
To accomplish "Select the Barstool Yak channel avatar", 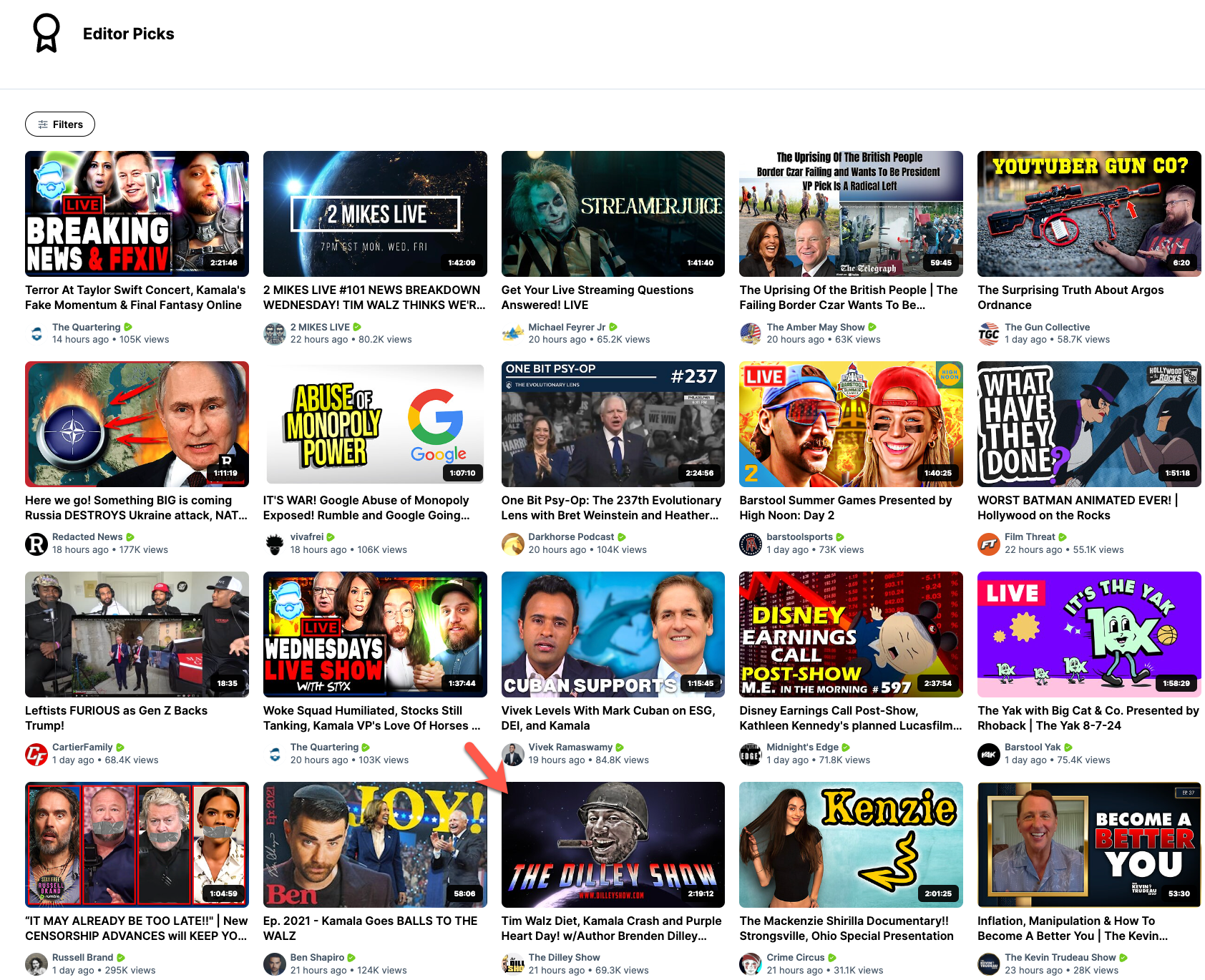I will tap(989, 755).
